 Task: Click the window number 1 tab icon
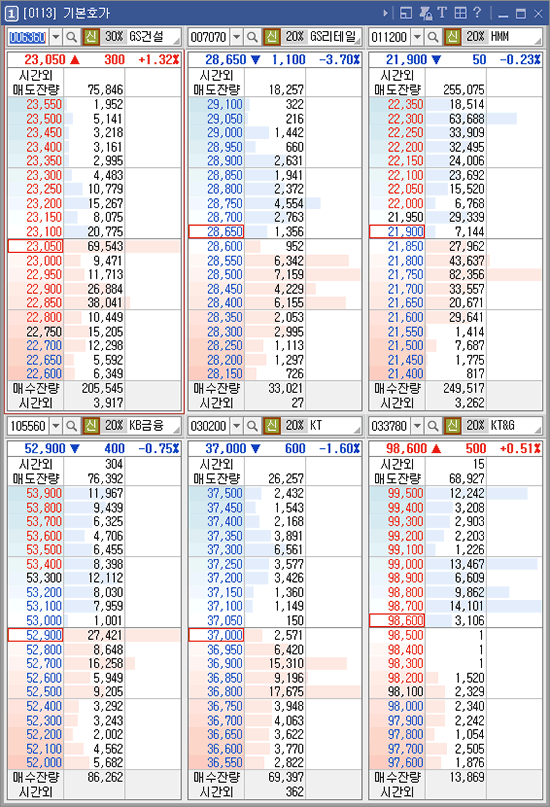[x=11, y=13]
